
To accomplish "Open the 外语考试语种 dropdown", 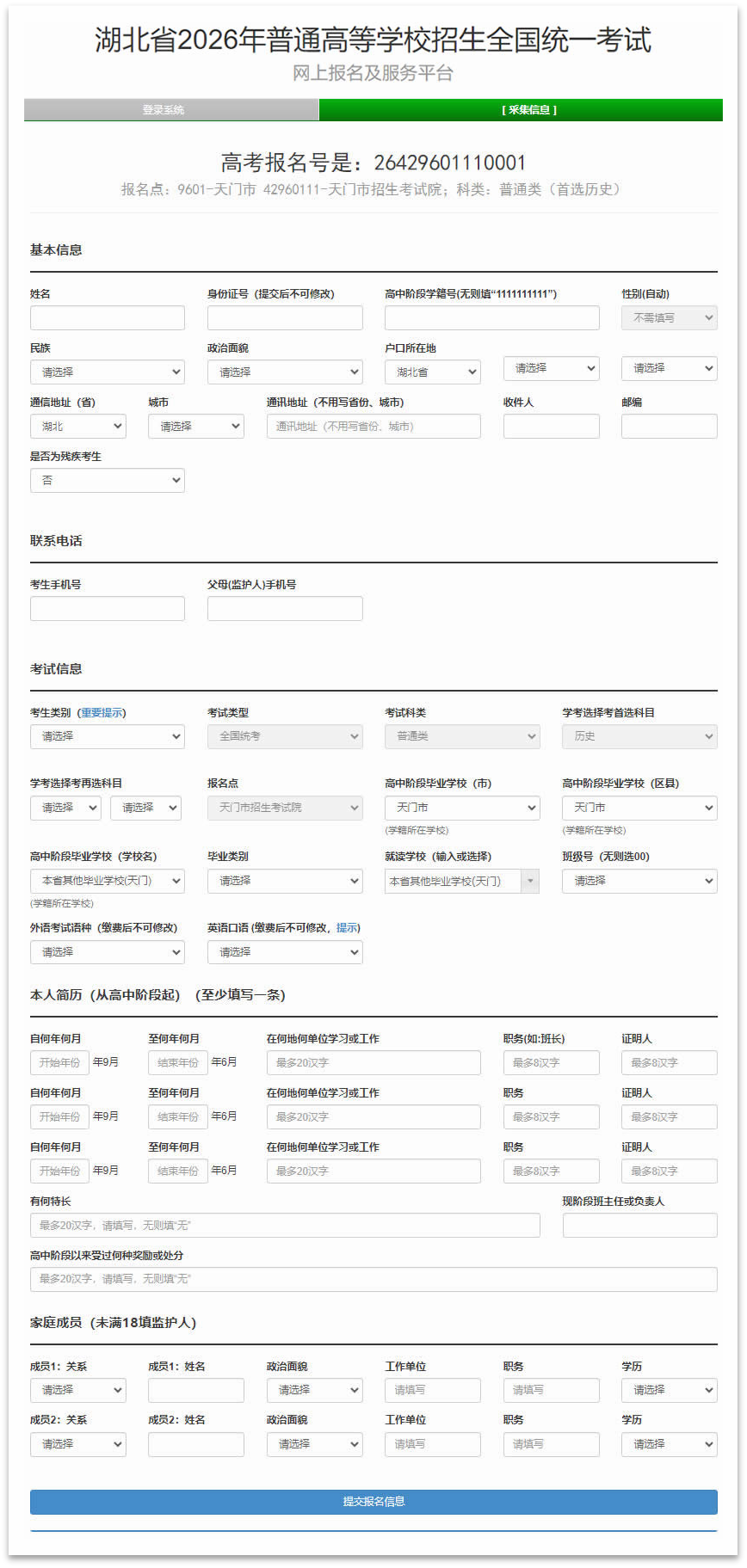I will click(107, 953).
